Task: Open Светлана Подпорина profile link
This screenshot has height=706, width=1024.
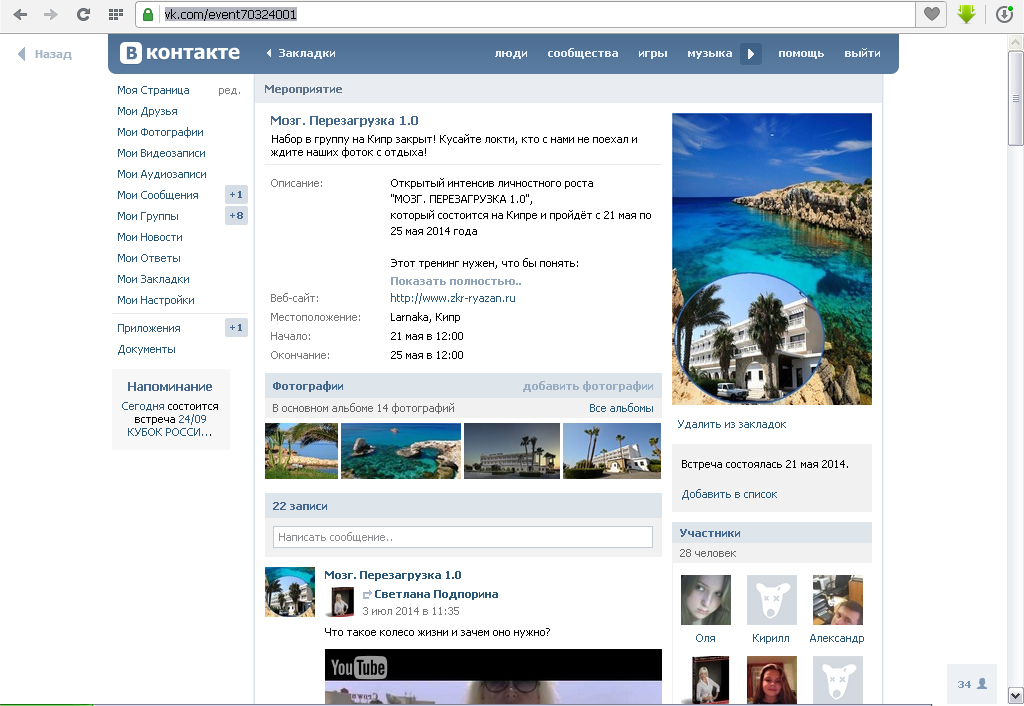Action: pos(436,594)
